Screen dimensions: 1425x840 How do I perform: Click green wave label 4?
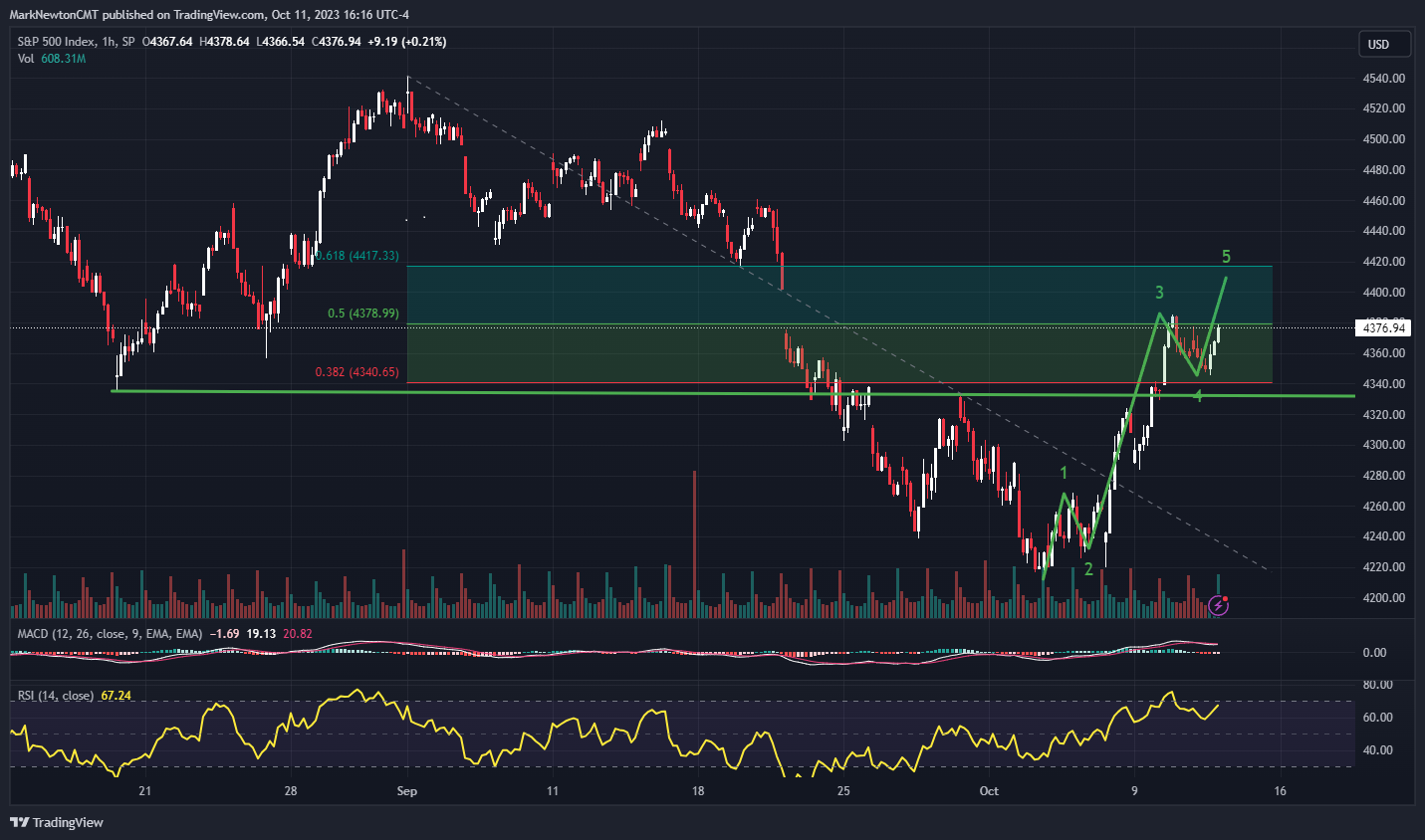point(1198,396)
